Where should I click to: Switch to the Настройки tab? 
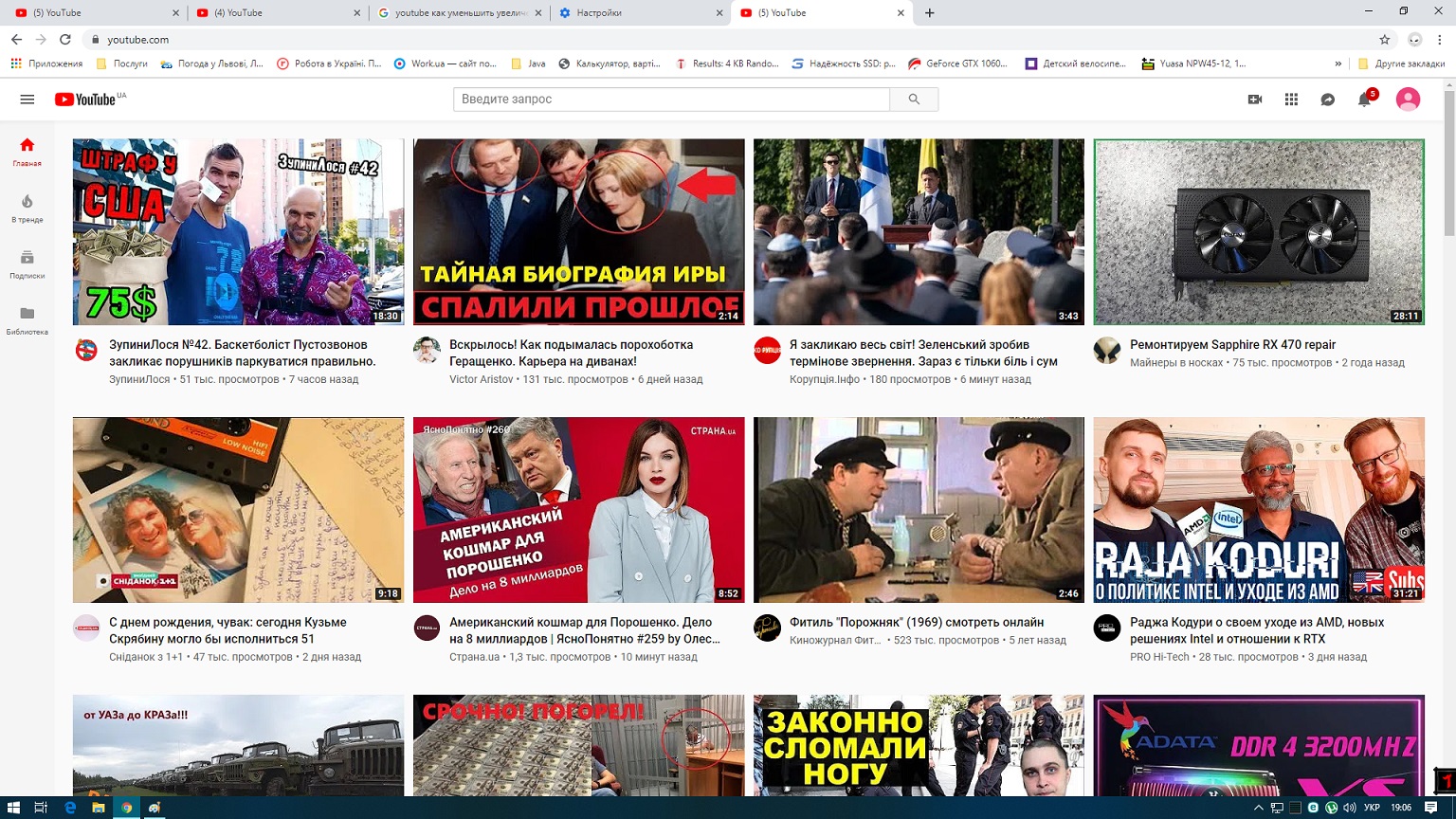[x=639, y=13]
